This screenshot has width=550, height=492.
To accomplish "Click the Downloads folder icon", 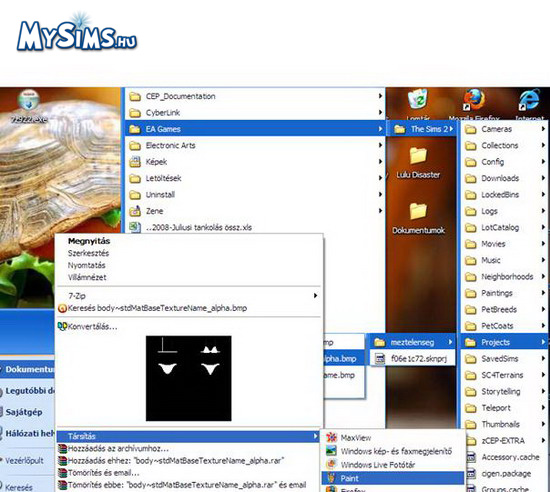I will point(470,178).
